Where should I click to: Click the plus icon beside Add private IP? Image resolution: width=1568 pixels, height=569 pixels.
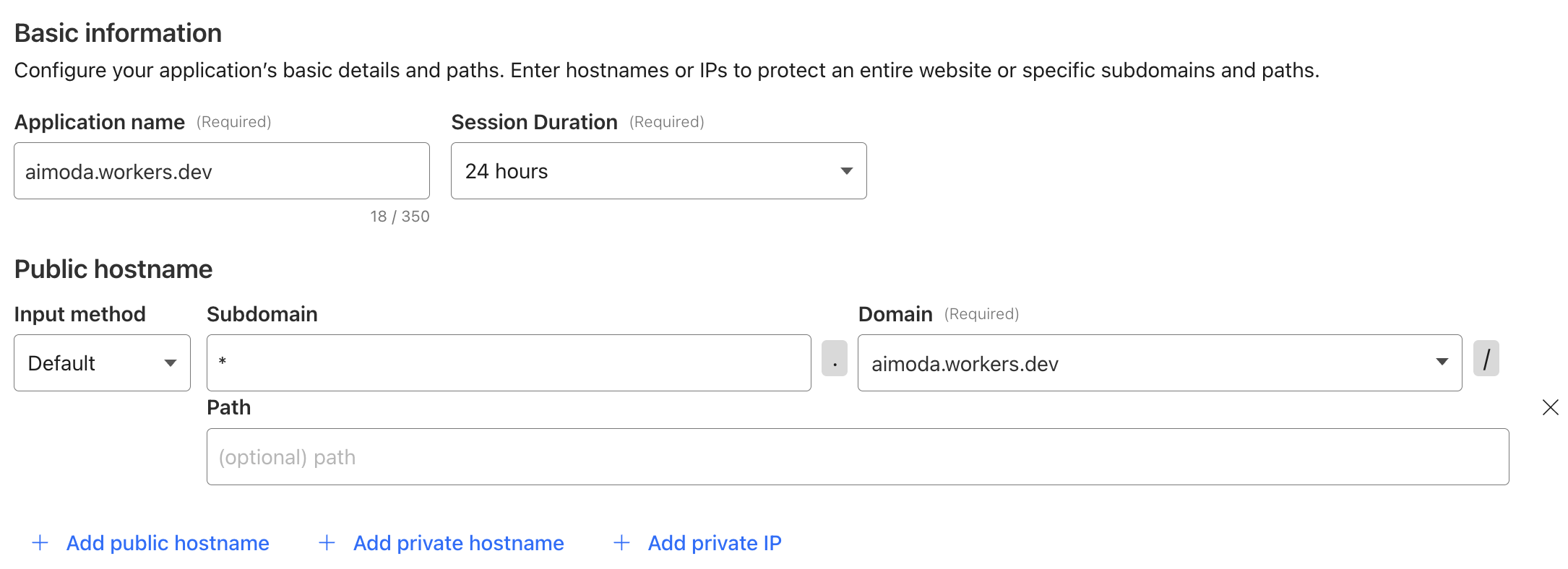coord(621,543)
